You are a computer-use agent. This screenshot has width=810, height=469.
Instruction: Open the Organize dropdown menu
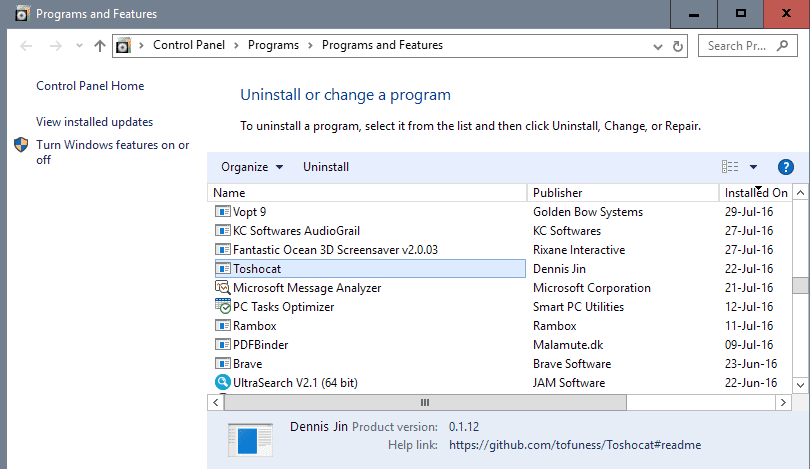click(x=252, y=167)
